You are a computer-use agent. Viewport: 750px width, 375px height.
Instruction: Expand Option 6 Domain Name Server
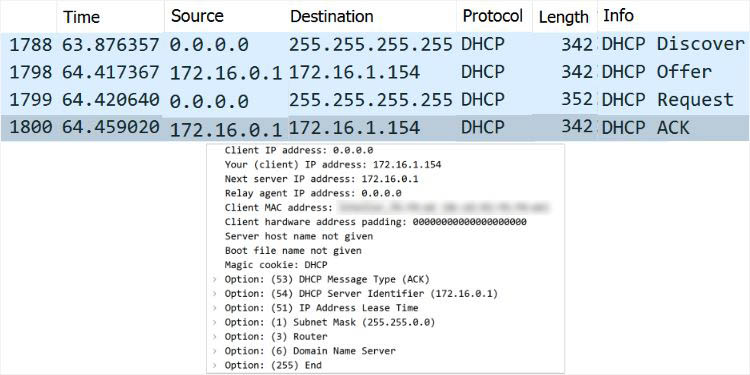tap(214, 351)
